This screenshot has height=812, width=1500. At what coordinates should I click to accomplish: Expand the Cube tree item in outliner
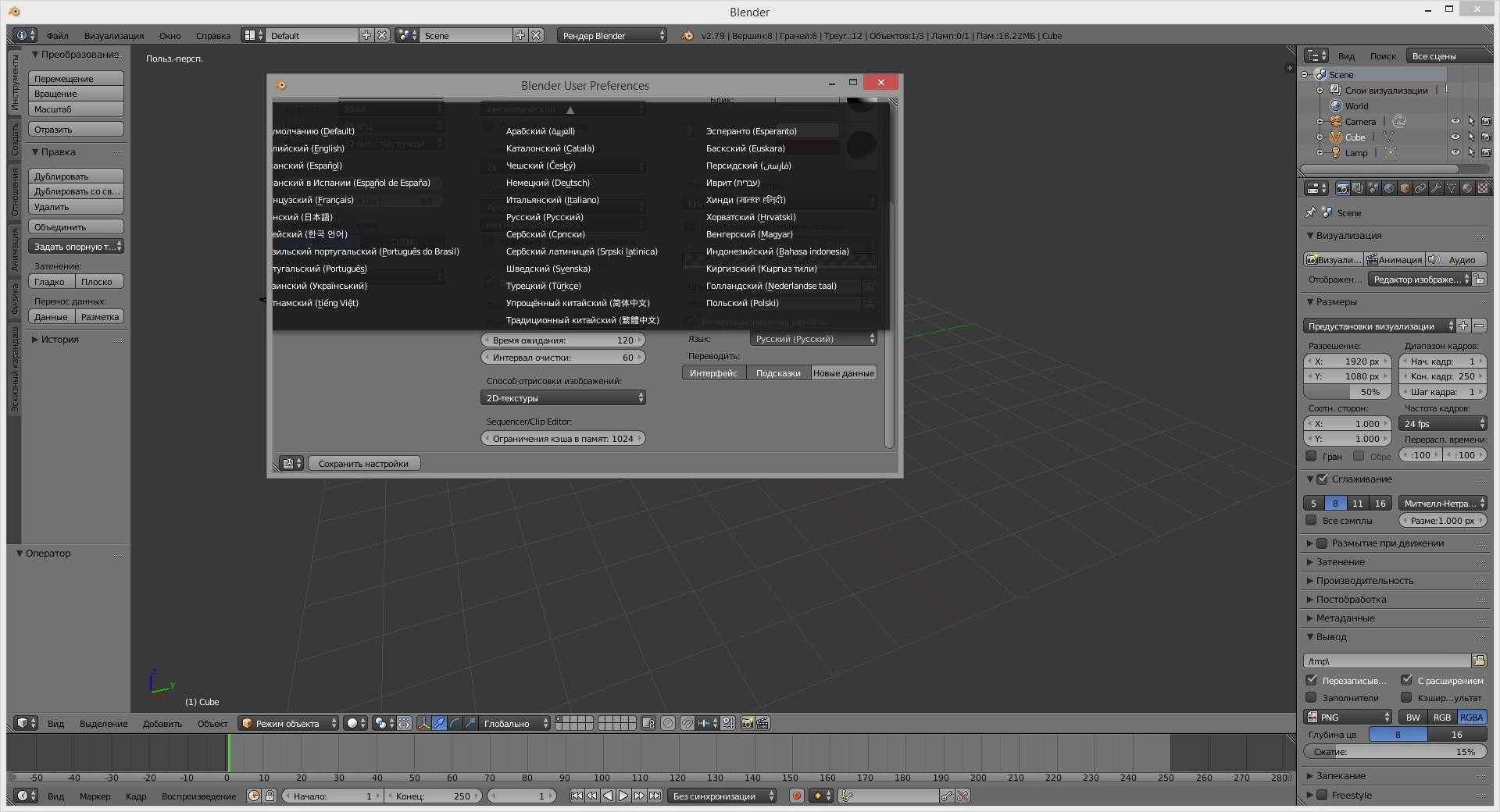1320,137
